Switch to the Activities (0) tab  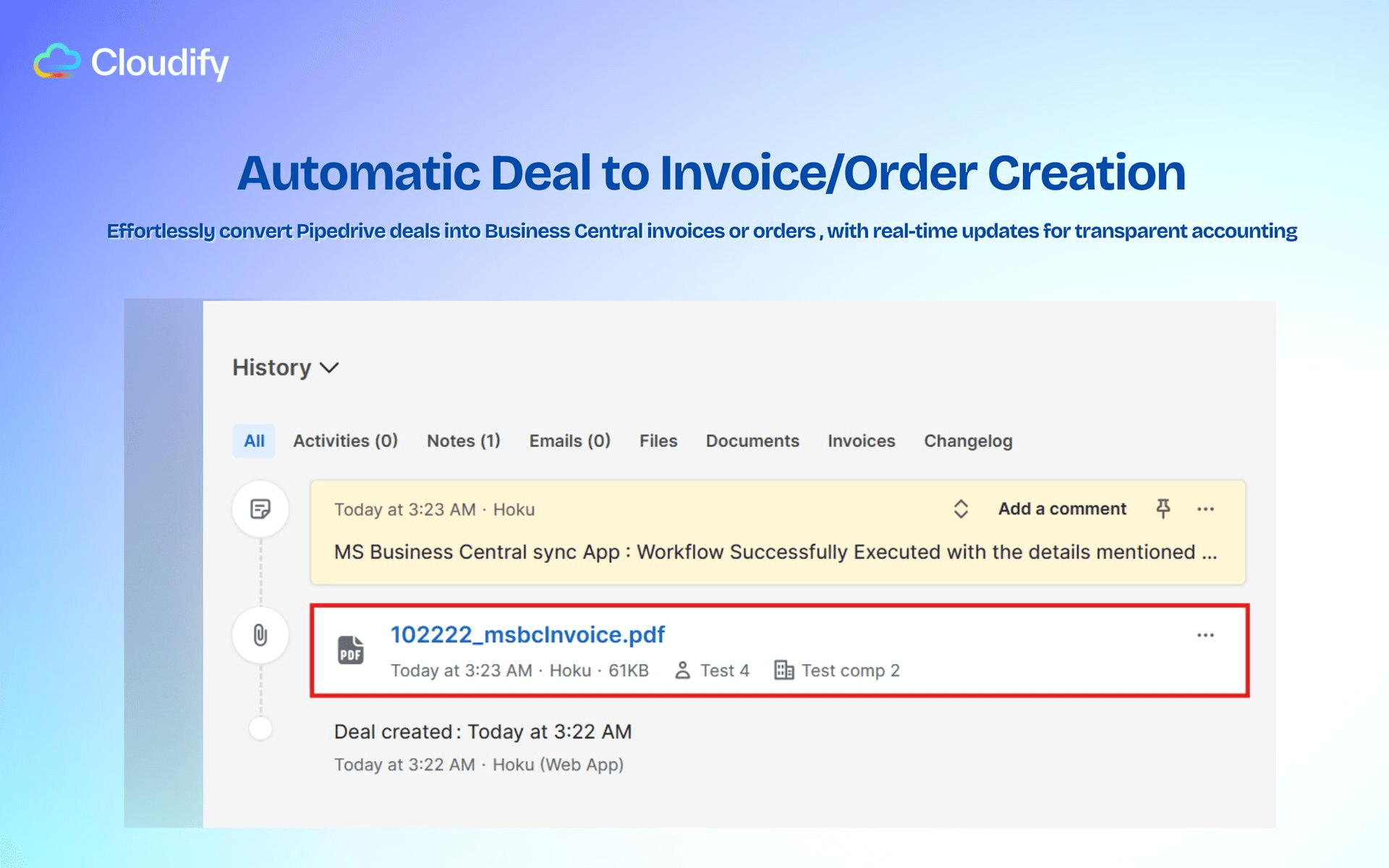pyautogui.click(x=345, y=441)
